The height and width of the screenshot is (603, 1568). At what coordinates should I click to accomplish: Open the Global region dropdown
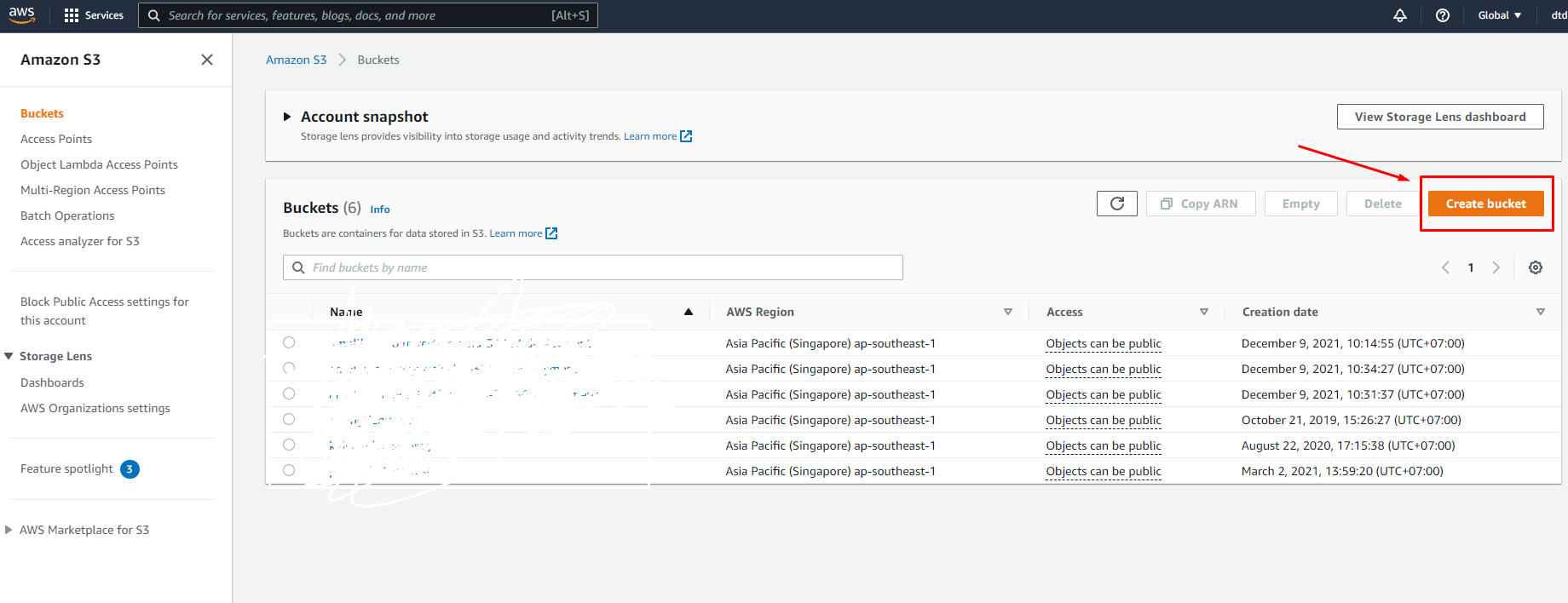click(1499, 15)
